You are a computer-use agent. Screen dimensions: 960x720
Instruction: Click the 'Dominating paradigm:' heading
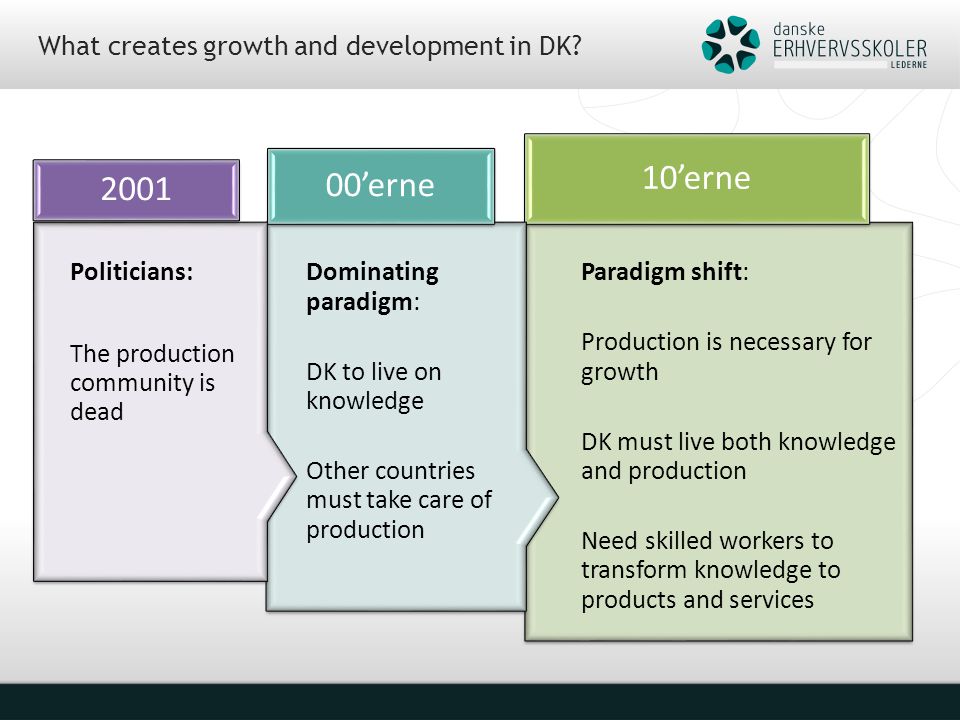coord(372,287)
